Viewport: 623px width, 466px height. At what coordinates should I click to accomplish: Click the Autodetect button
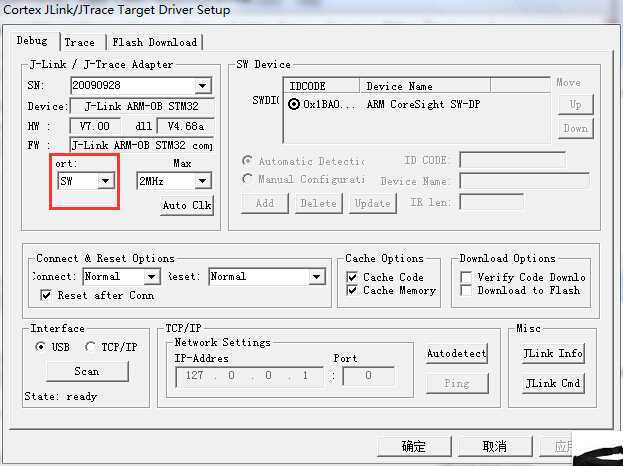pos(457,353)
